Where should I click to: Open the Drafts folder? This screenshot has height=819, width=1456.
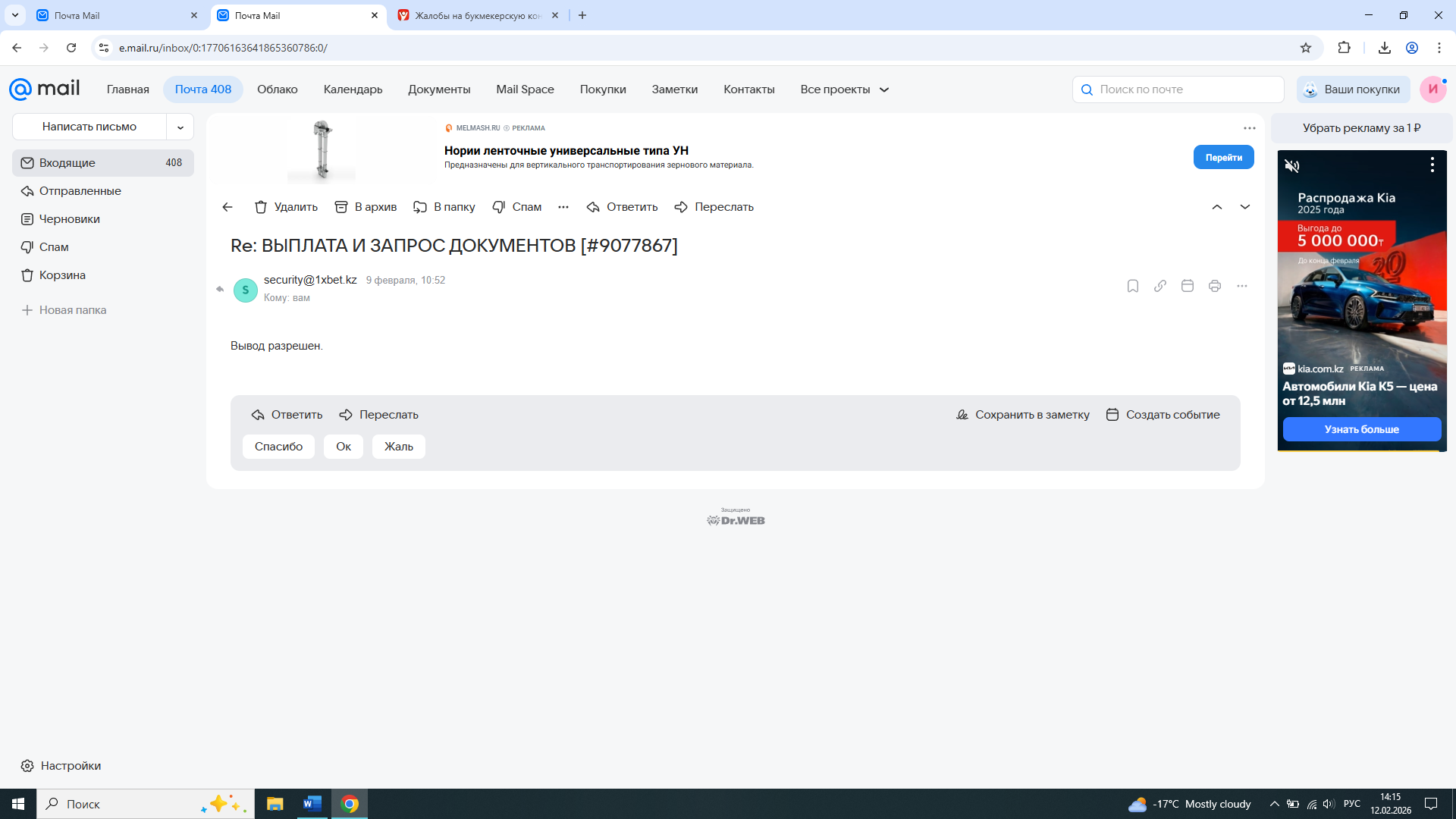(69, 219)
